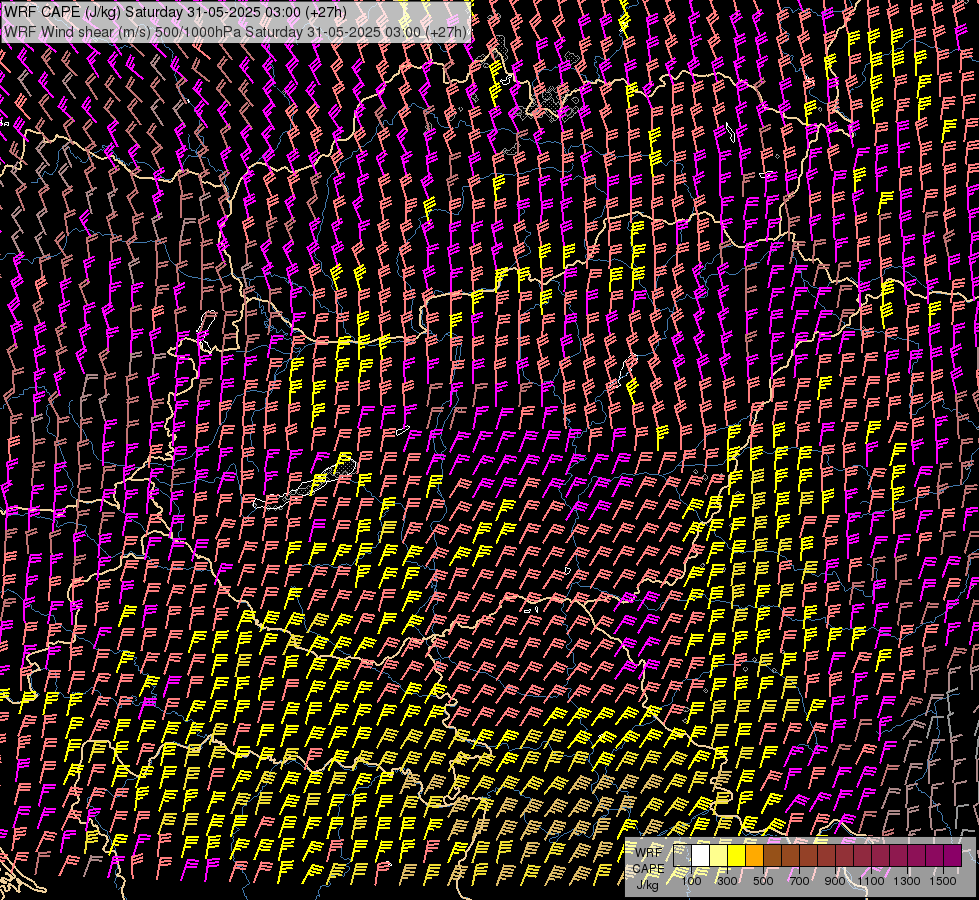Viewport: 979px width, 900px height.
Task: Click the rightmost purple legend swatch
Action: point(952,856)
